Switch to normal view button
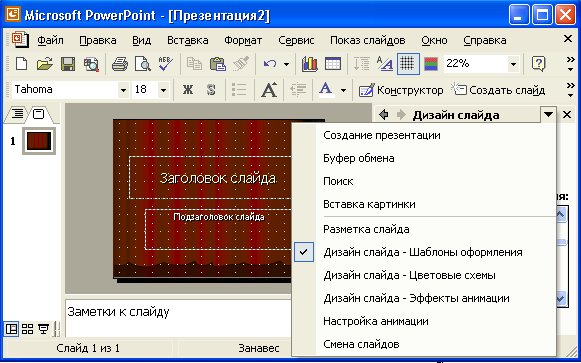 tap(11, 329)
